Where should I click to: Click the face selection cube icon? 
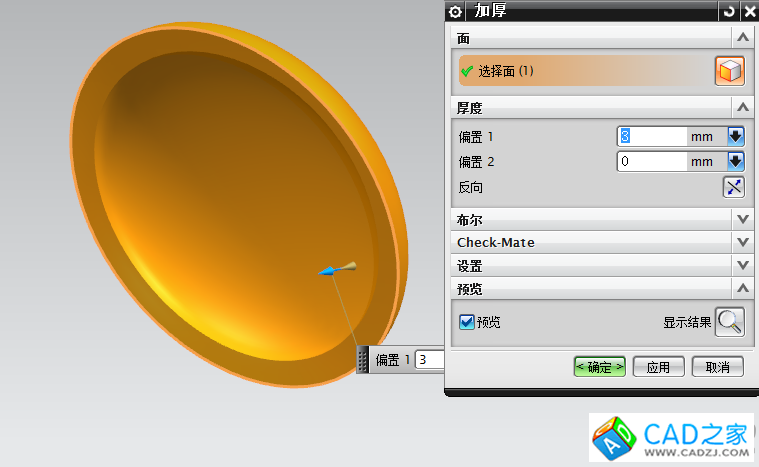(x=729, y=71)
